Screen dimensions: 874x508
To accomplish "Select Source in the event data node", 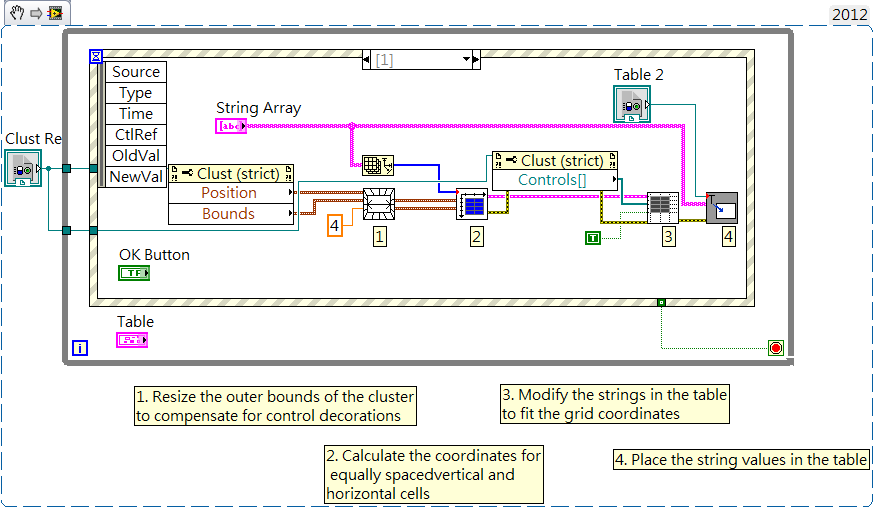I will [135, 72].
